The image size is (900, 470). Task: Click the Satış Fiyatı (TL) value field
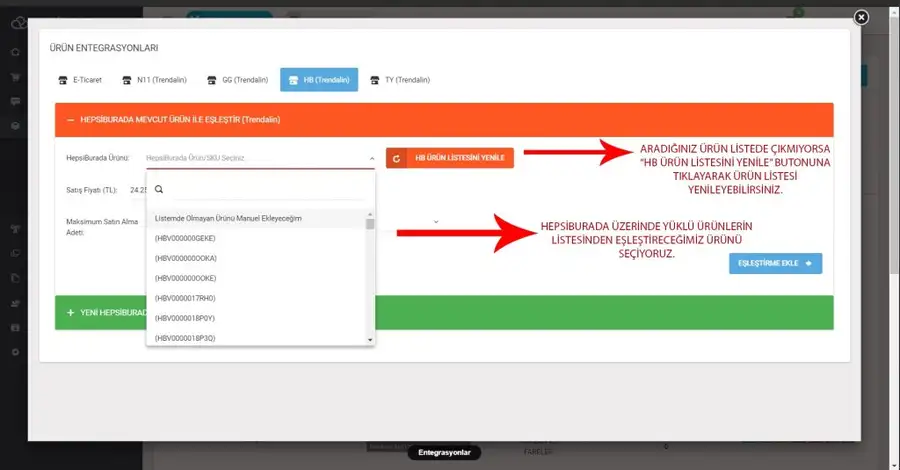click(x=138, y=190)
